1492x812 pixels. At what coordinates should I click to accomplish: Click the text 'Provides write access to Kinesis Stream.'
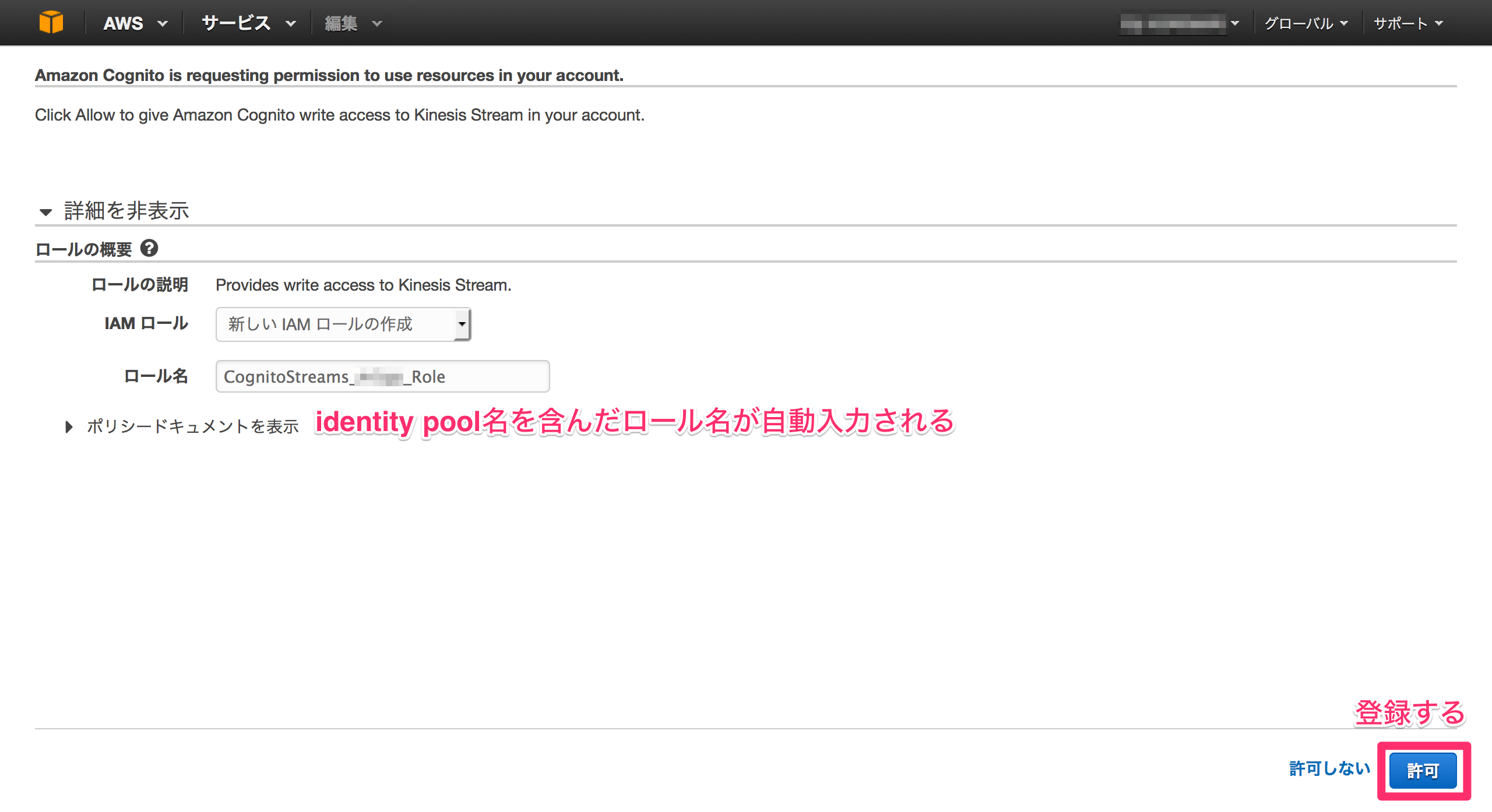tap(363, 285)
